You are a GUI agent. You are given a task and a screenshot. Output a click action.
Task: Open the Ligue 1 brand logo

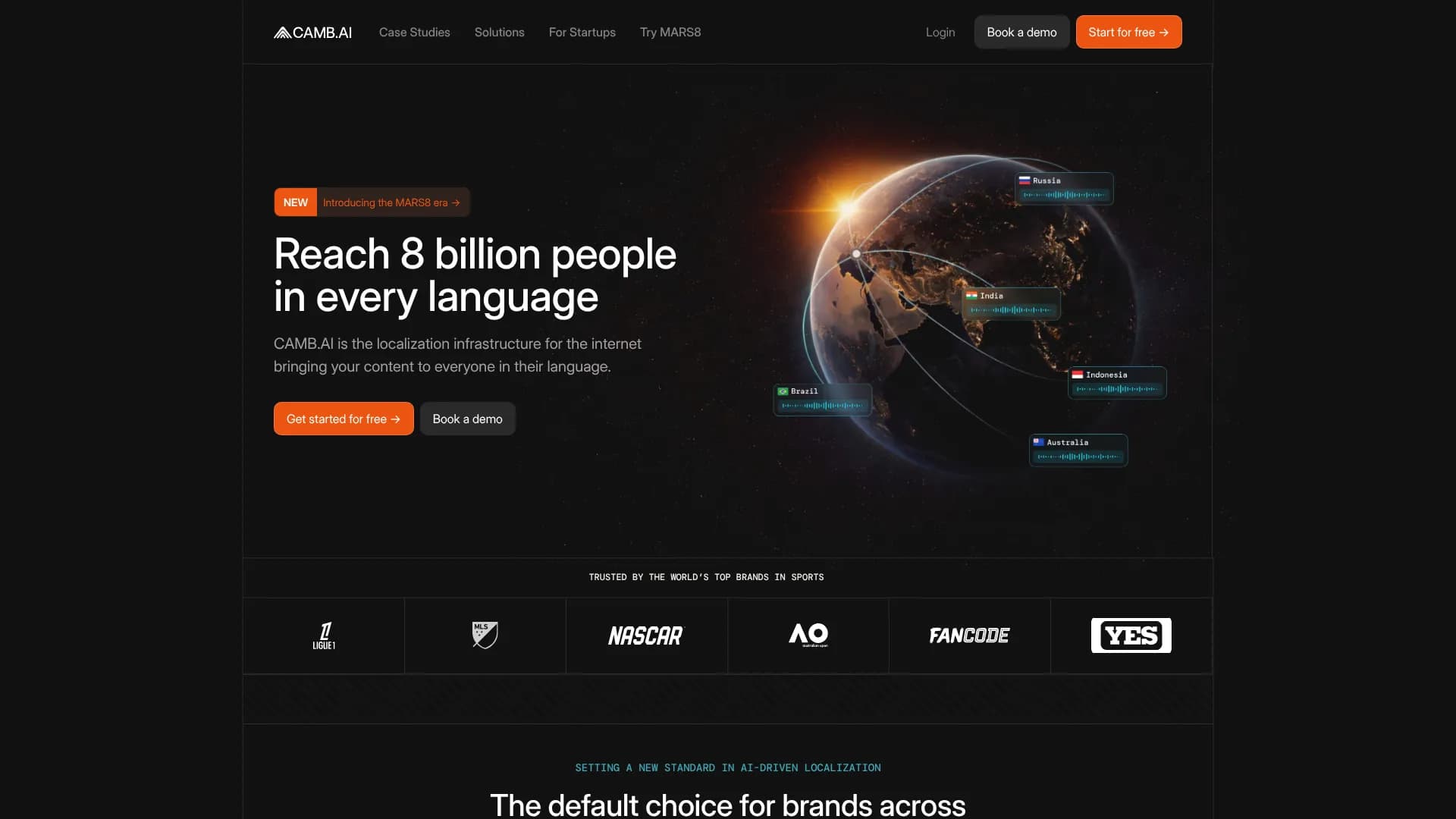(324, 635)
